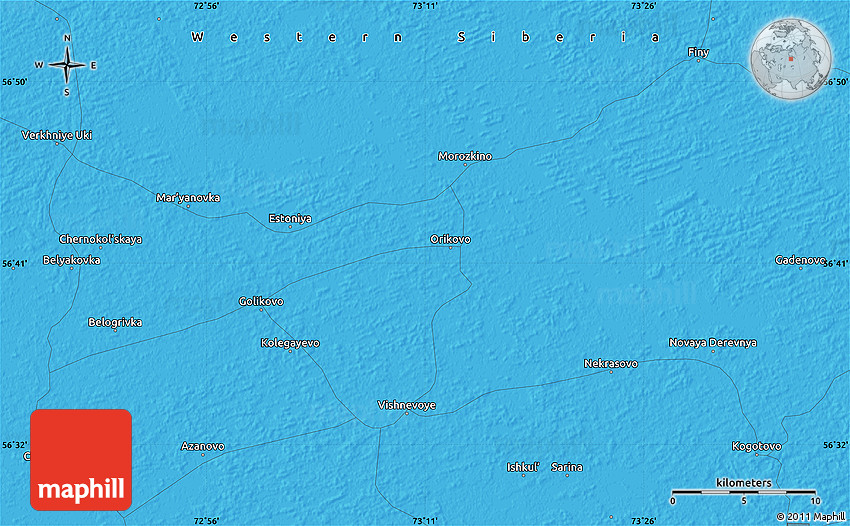Open the © 2011 Maphill copyright link

tap(810, 517)
